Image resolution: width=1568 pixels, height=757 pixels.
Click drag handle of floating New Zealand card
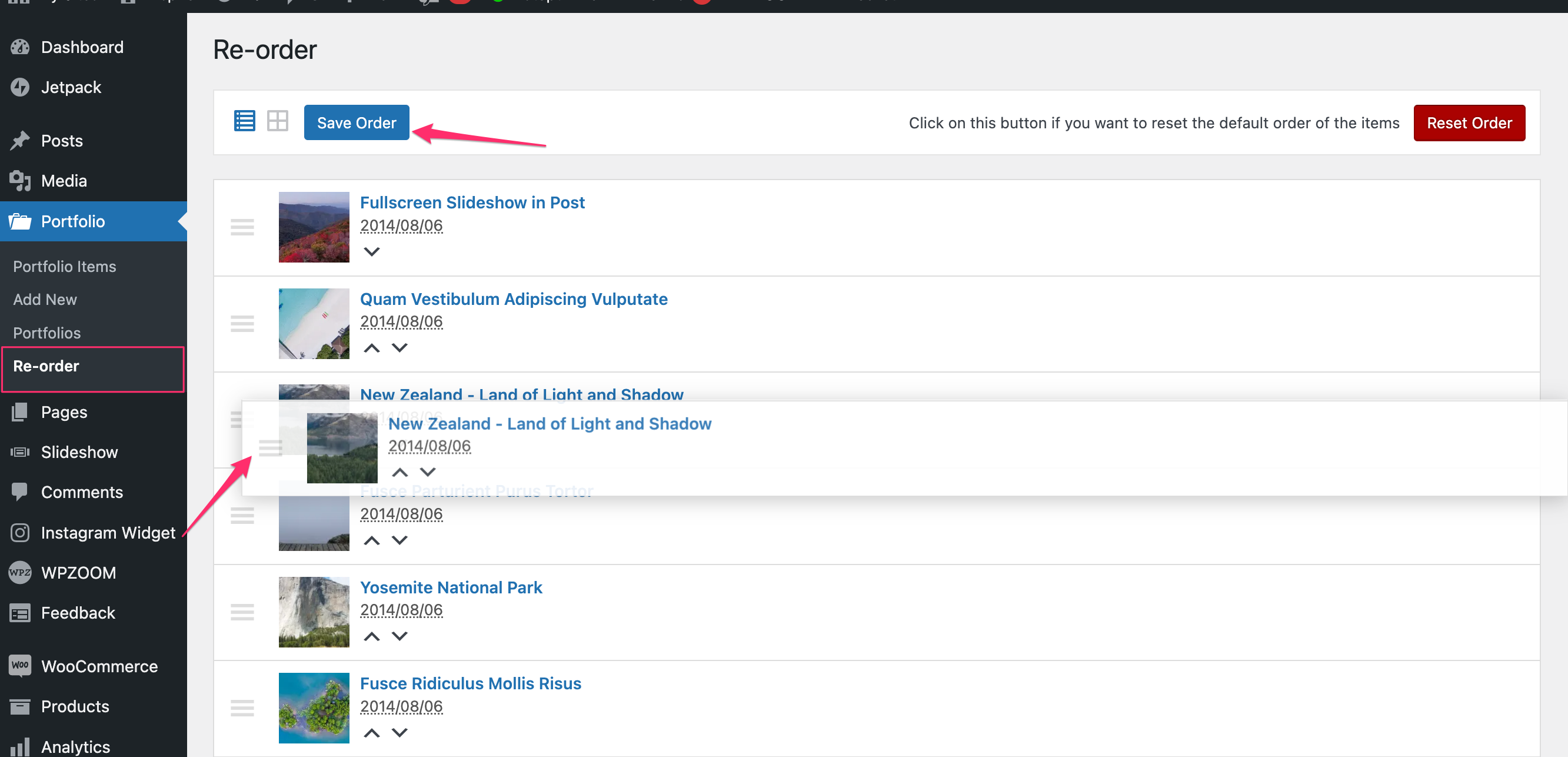pos(270,447)
